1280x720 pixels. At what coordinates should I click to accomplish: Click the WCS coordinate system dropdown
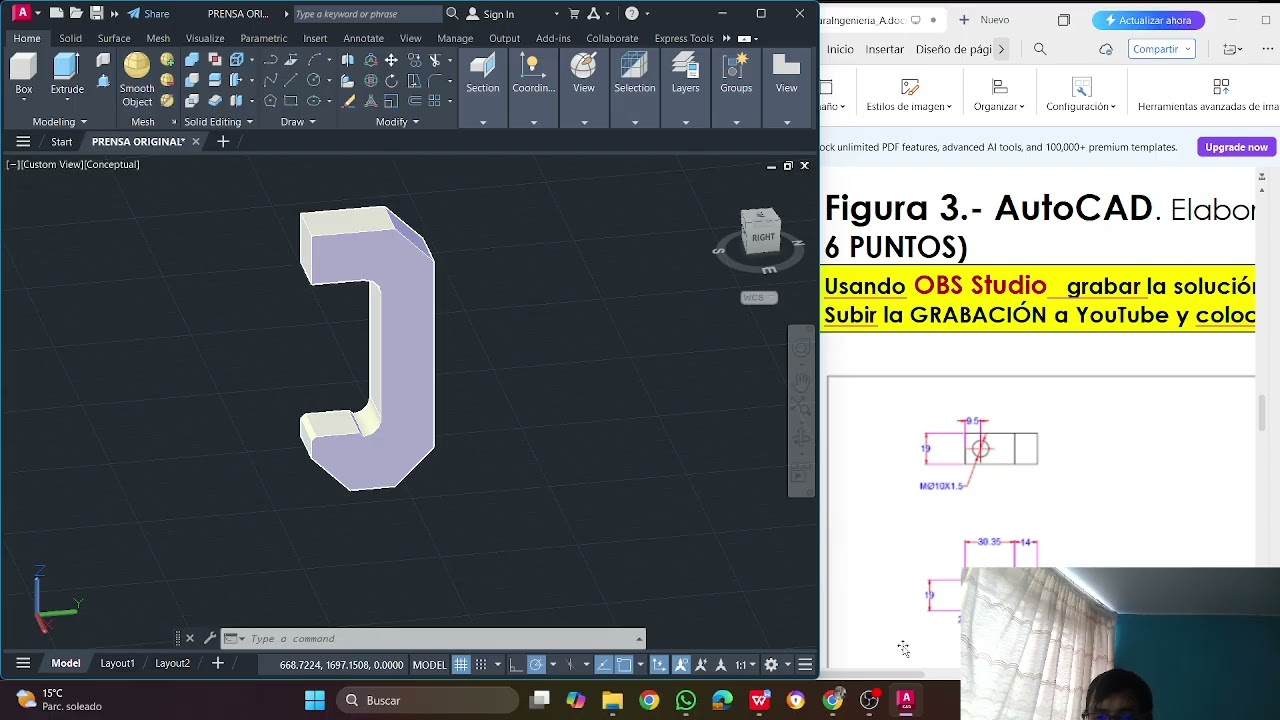point(759,297)
